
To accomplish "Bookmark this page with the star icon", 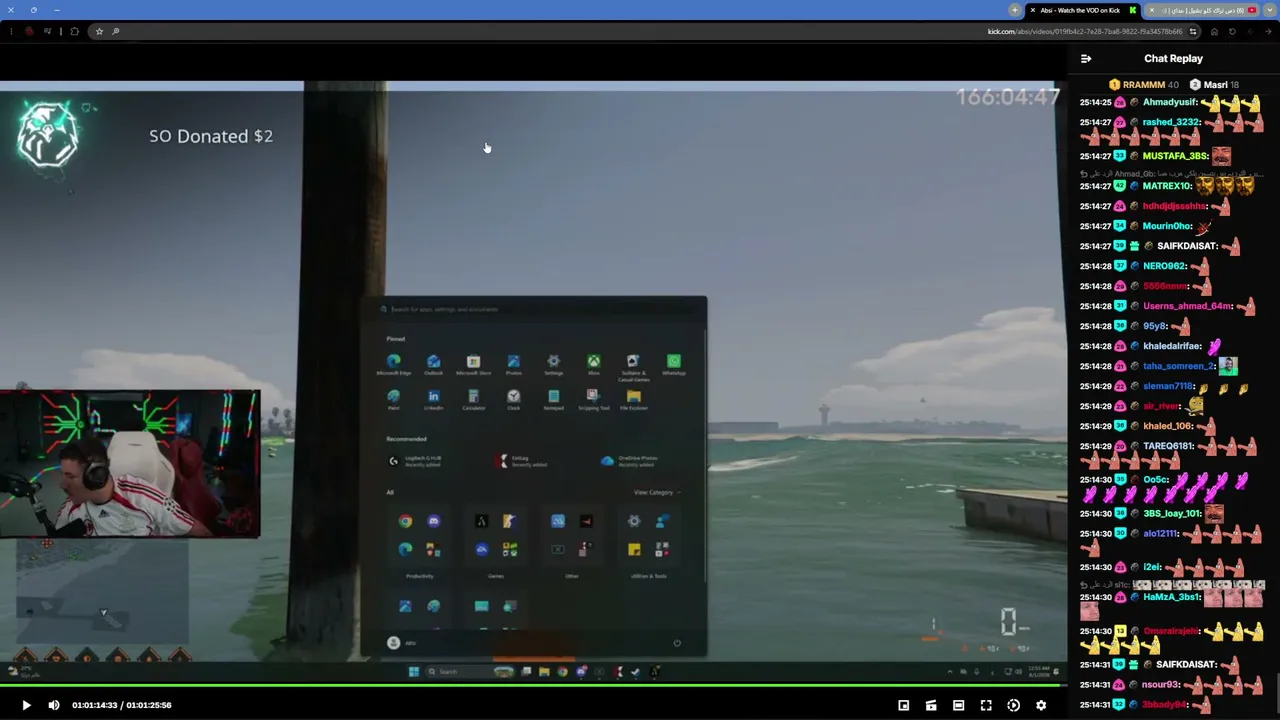I will coord(99,32).
